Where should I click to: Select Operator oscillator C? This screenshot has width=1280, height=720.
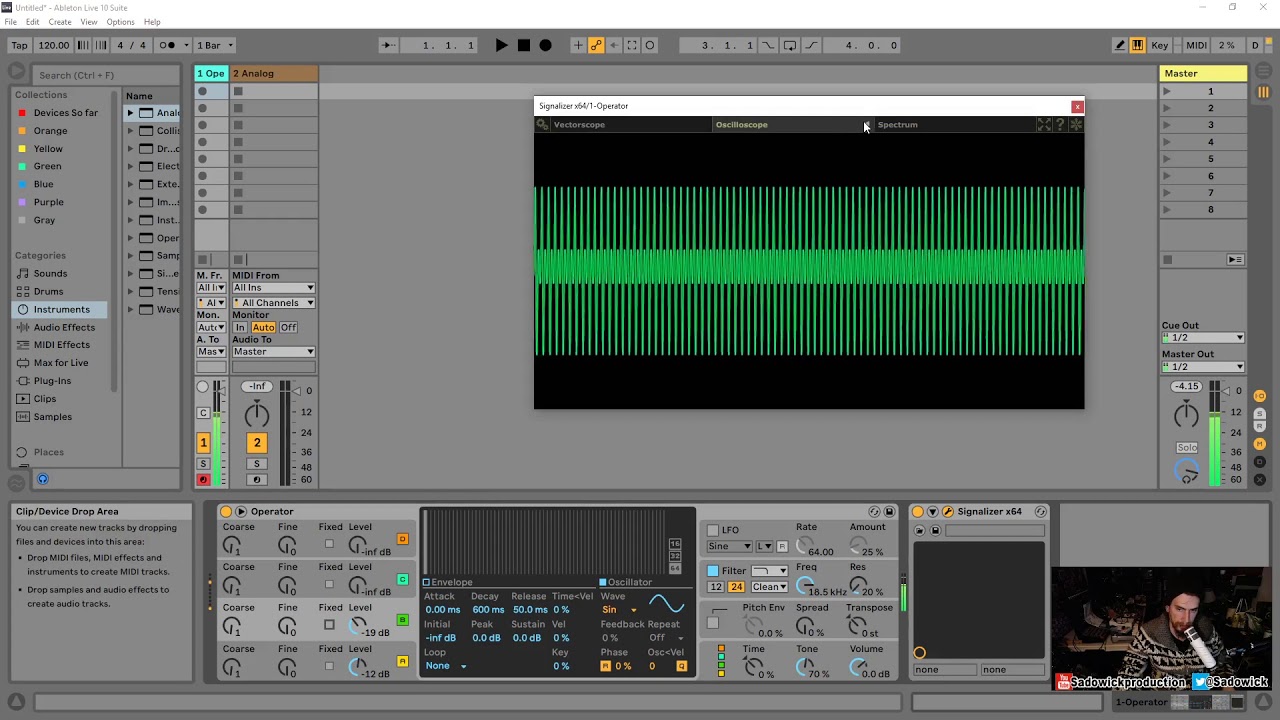(403, 580)
